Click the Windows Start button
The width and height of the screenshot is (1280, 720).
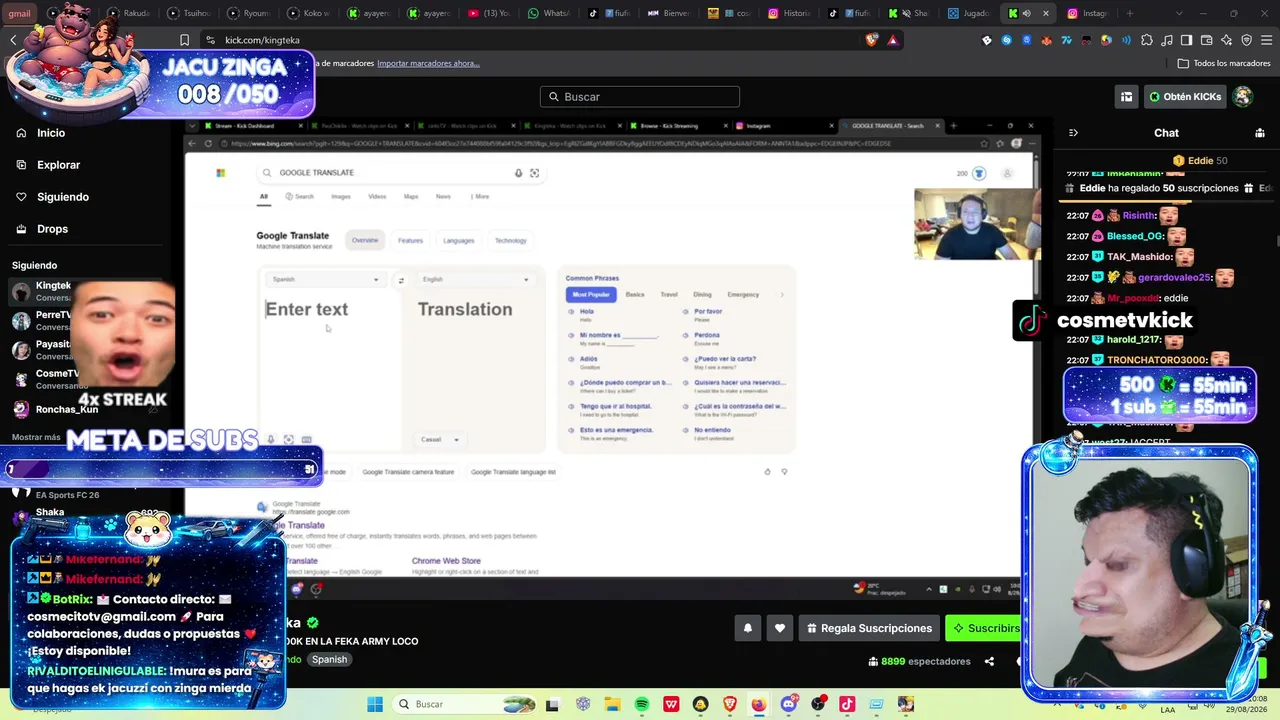(375, 704)
